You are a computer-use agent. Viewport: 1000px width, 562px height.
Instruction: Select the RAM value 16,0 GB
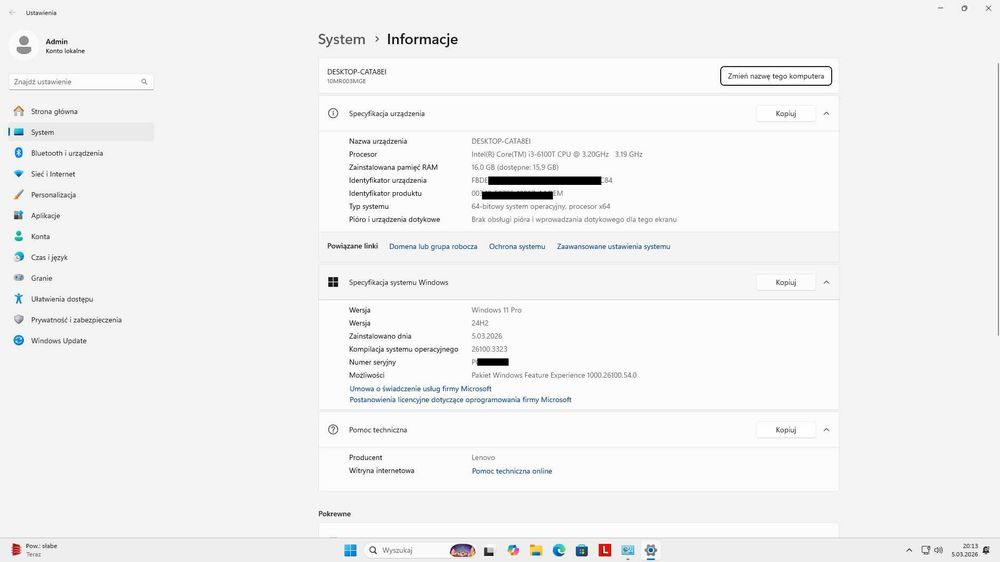[515, 167]
